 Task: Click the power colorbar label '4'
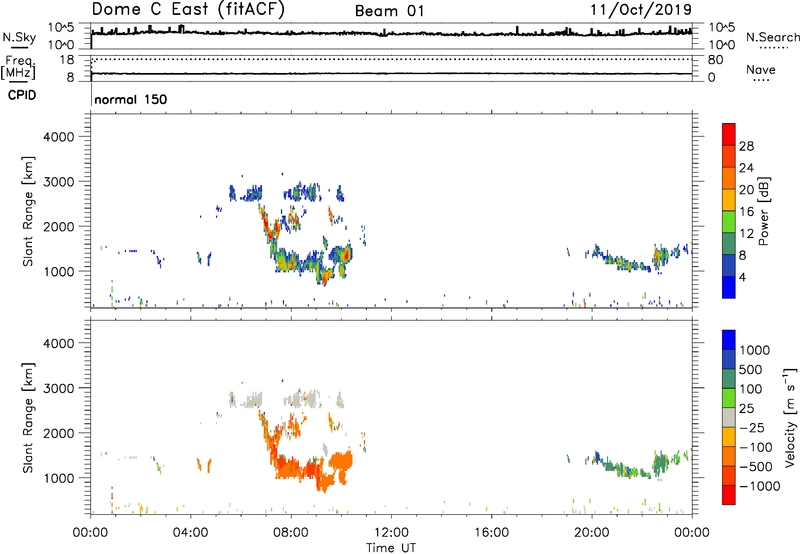click(742, 277)
